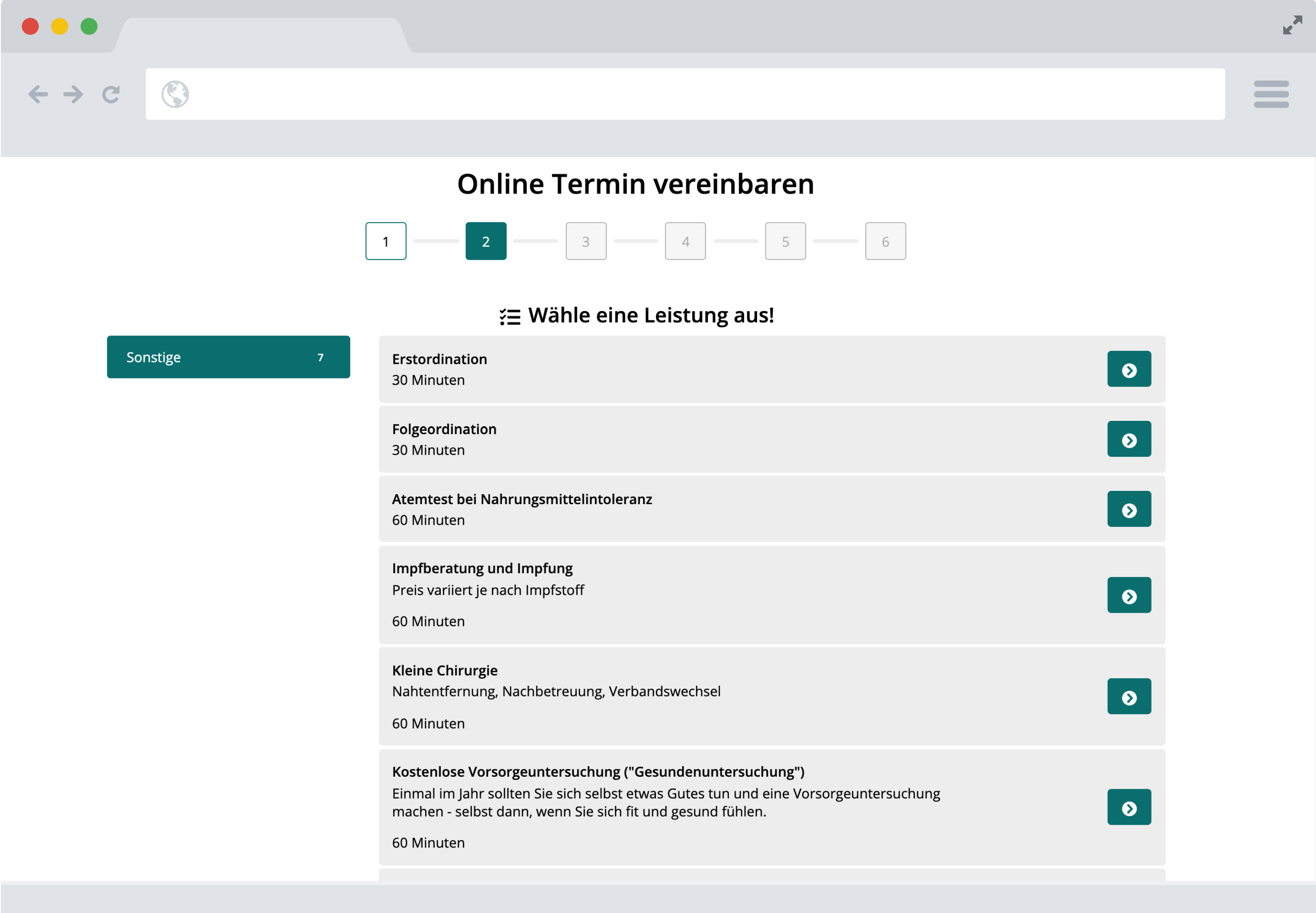Click Kostenlose Vorsorgeuntersuchung title
This screenshot has width=1316, height=913.
coord(598,772)
